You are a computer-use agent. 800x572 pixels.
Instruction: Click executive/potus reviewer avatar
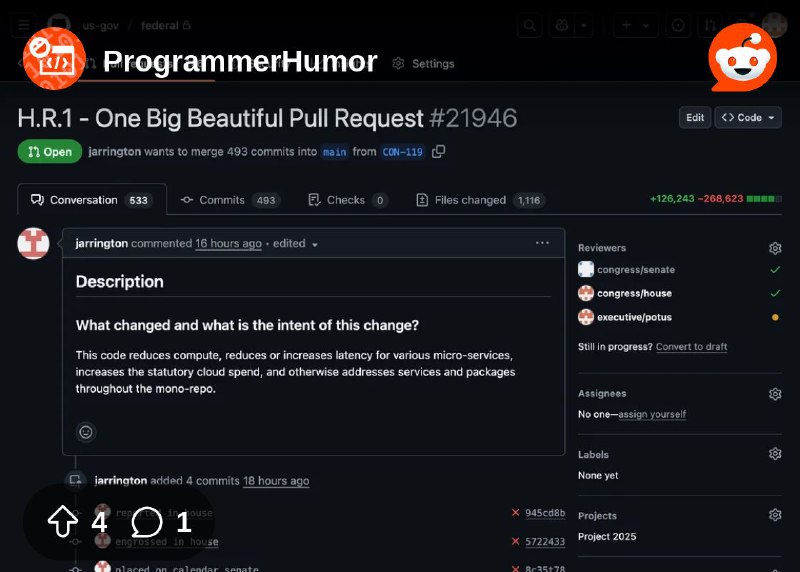point(586,317)
